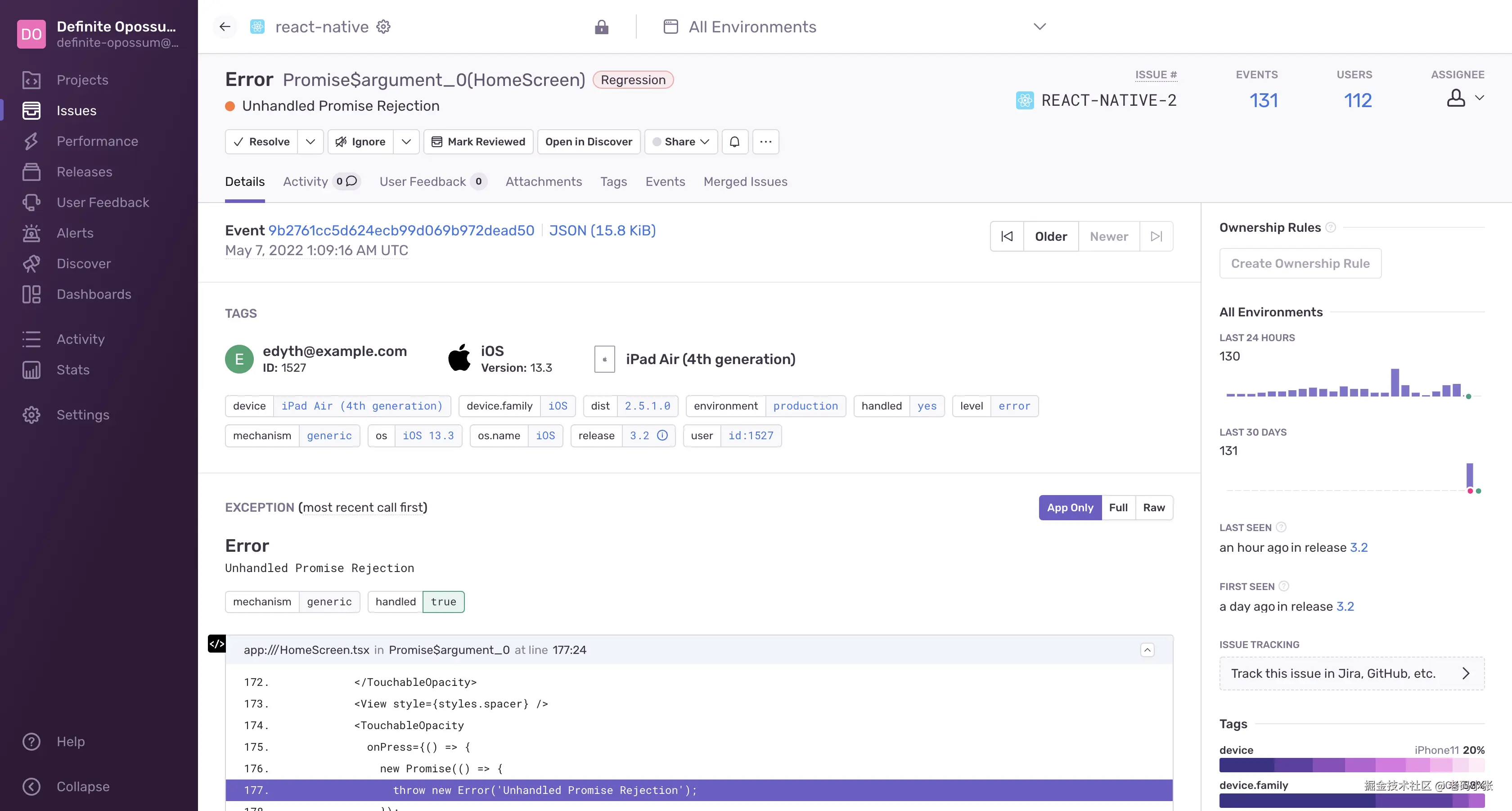Viewport: 1512px width, 811px height.
Task: Switch to the Merged Issues tab
Action: tap(745, 182)
